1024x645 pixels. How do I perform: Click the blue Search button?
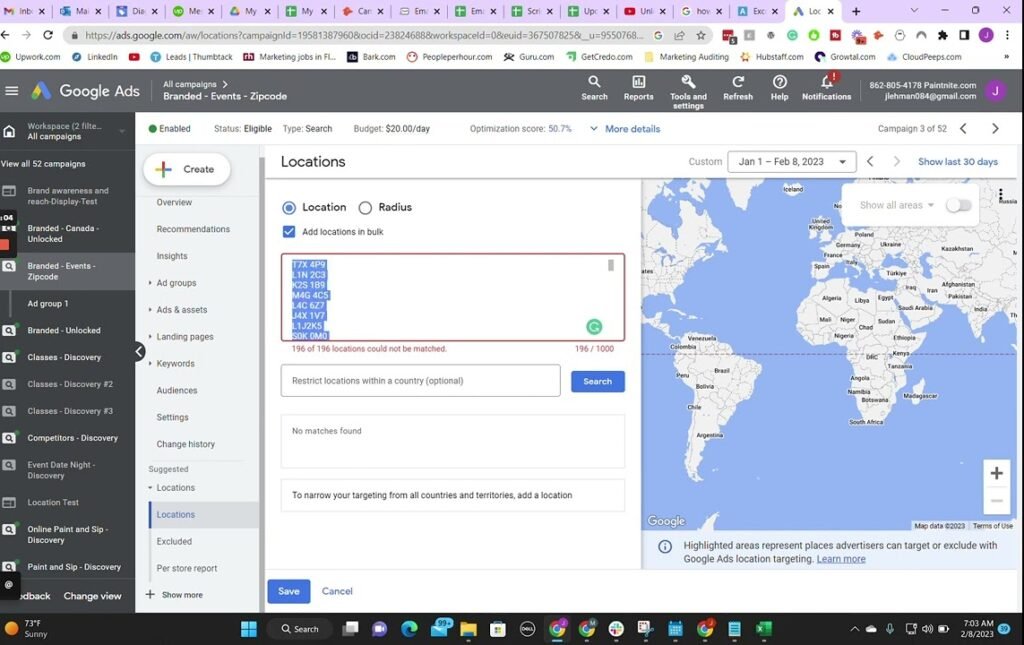[598, 381]
